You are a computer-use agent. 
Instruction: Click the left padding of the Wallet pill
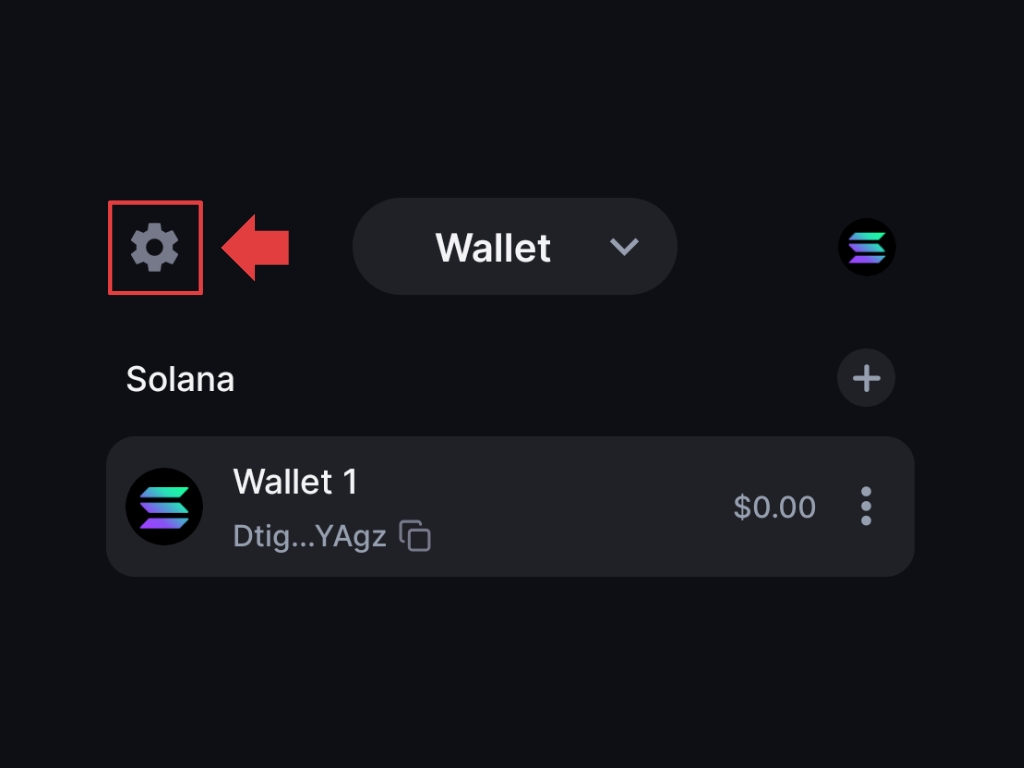tap(385, 247)
